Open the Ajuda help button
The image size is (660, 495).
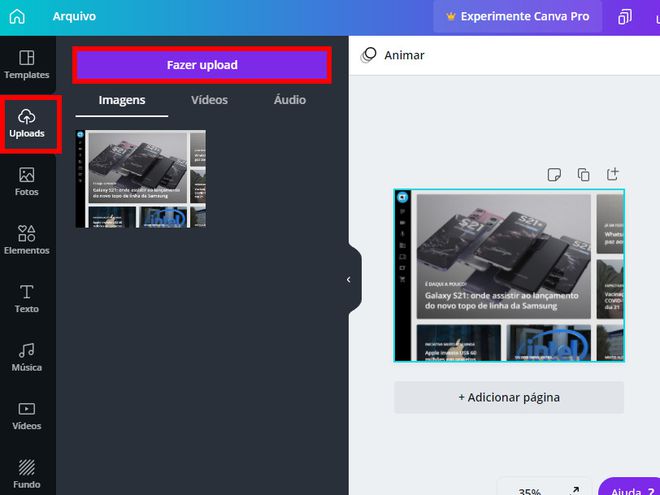631,488
